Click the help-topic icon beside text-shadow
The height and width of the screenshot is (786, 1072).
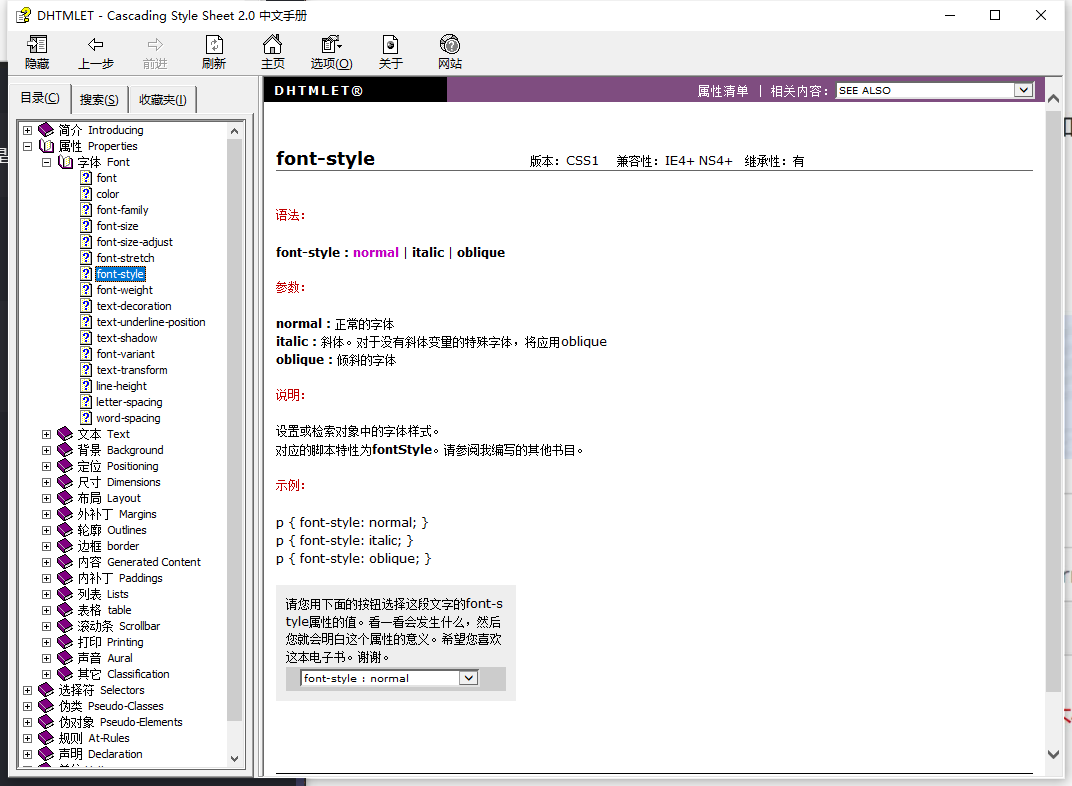point(86,338)
